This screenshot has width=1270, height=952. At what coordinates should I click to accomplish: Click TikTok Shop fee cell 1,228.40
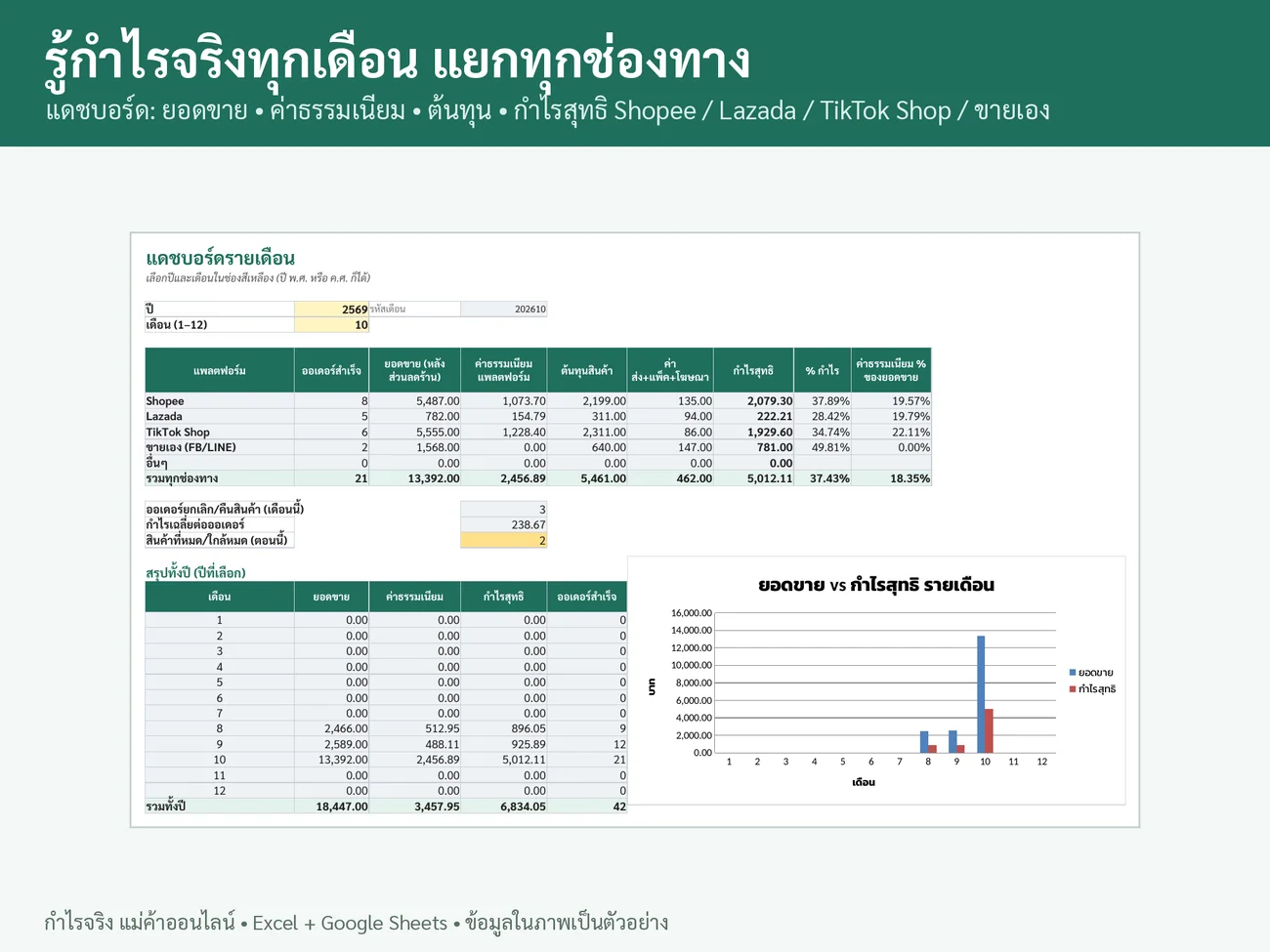tap(504, 433)
